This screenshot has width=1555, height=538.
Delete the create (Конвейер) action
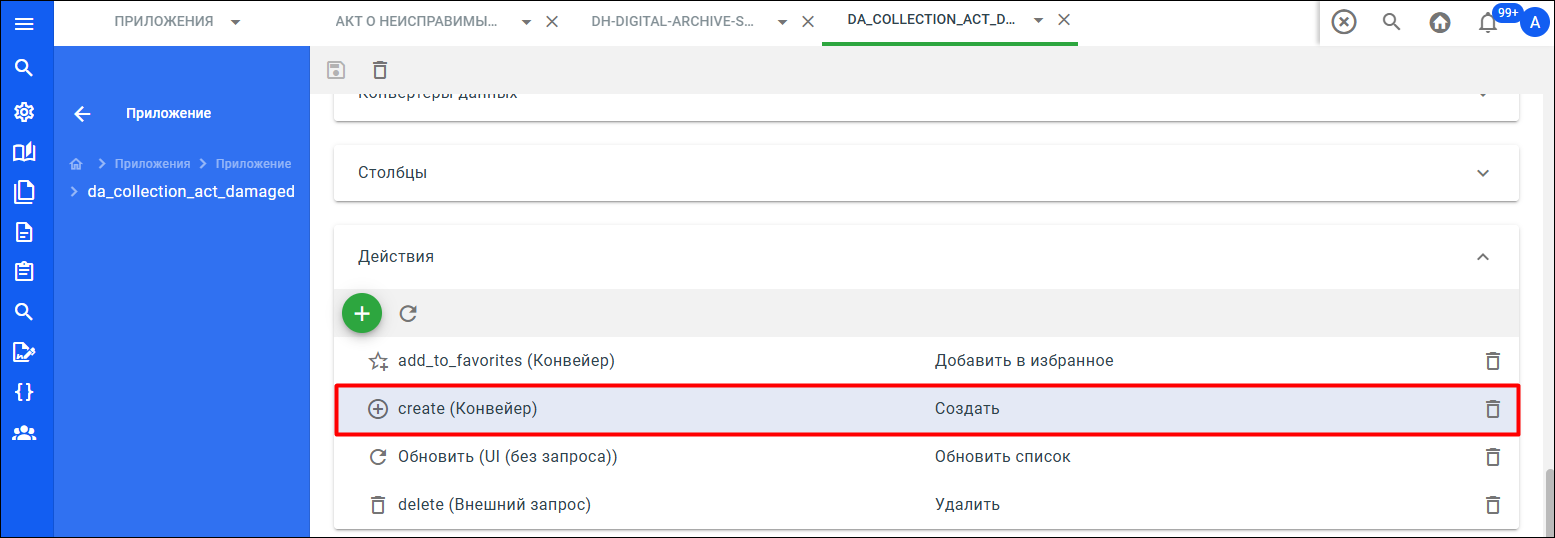click(1493, 409)
